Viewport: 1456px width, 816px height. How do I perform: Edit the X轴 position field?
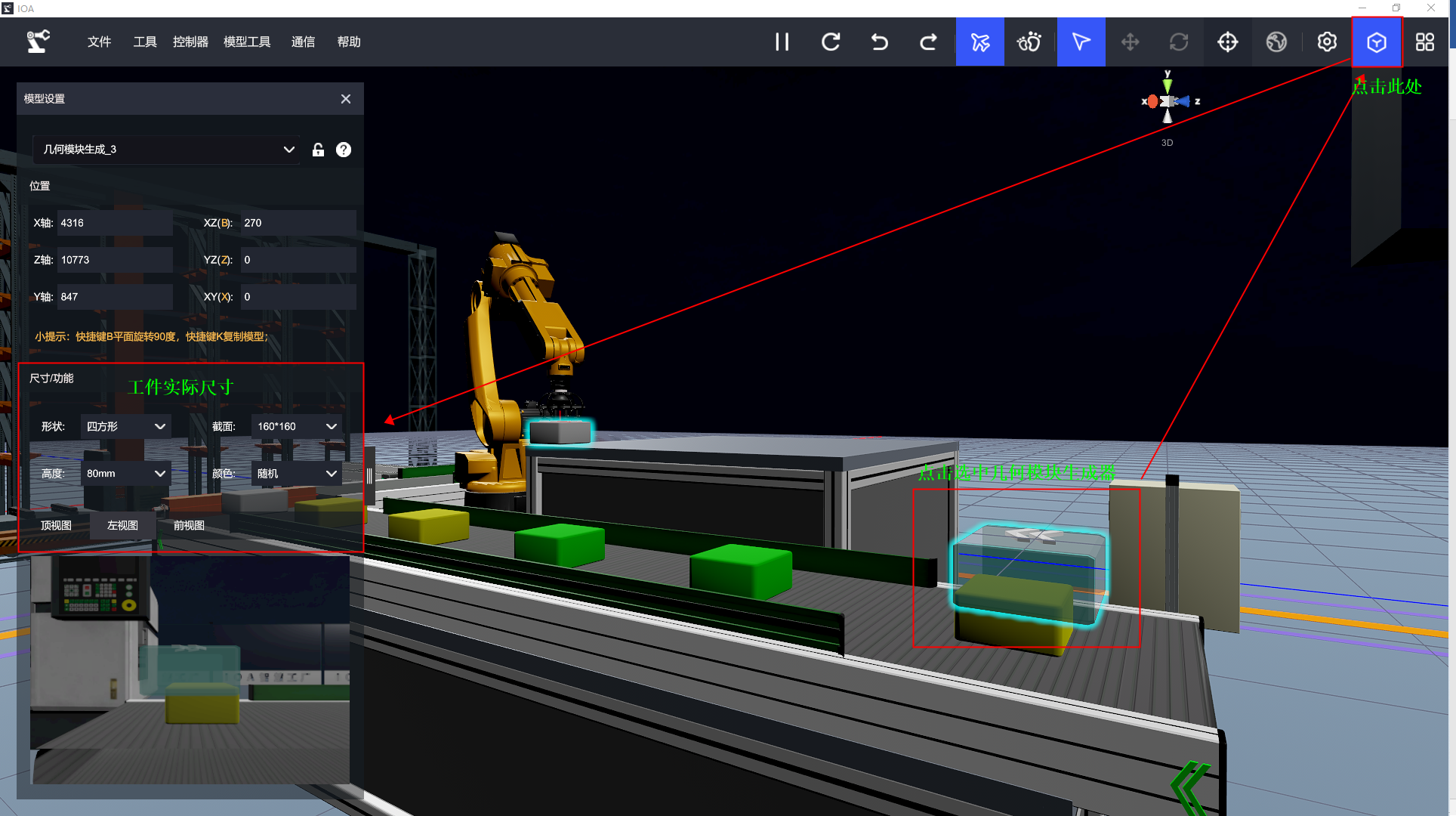click(115, 223)
